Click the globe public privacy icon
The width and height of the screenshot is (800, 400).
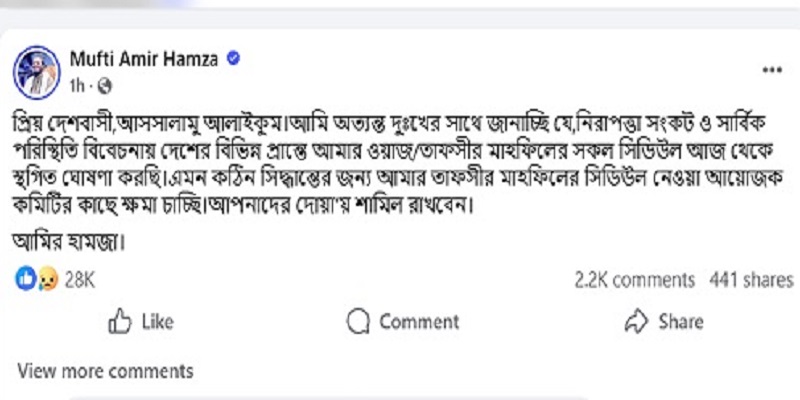[x=107, y=85]
